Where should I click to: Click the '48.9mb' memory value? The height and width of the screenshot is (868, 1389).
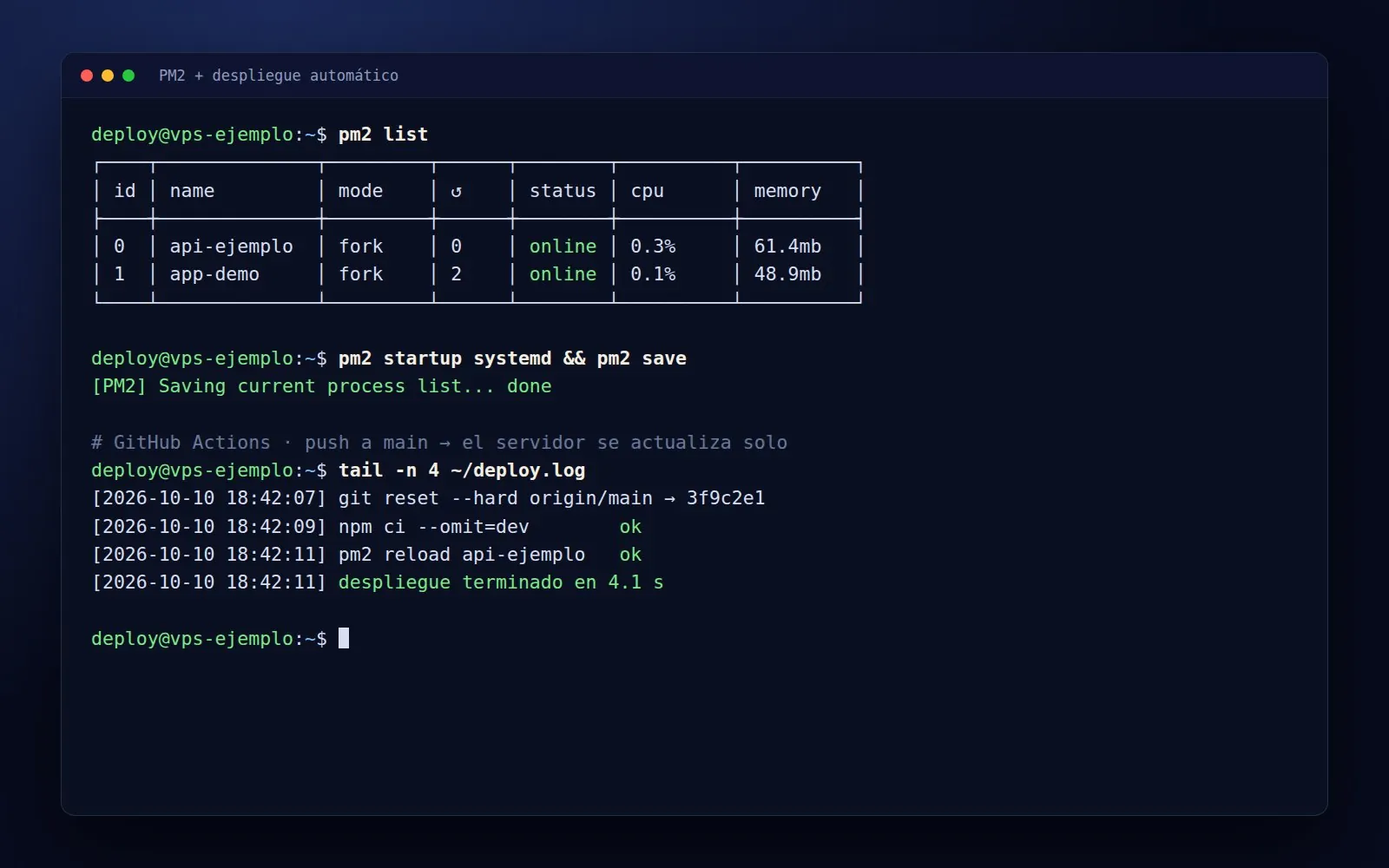(x=787, y=274)
